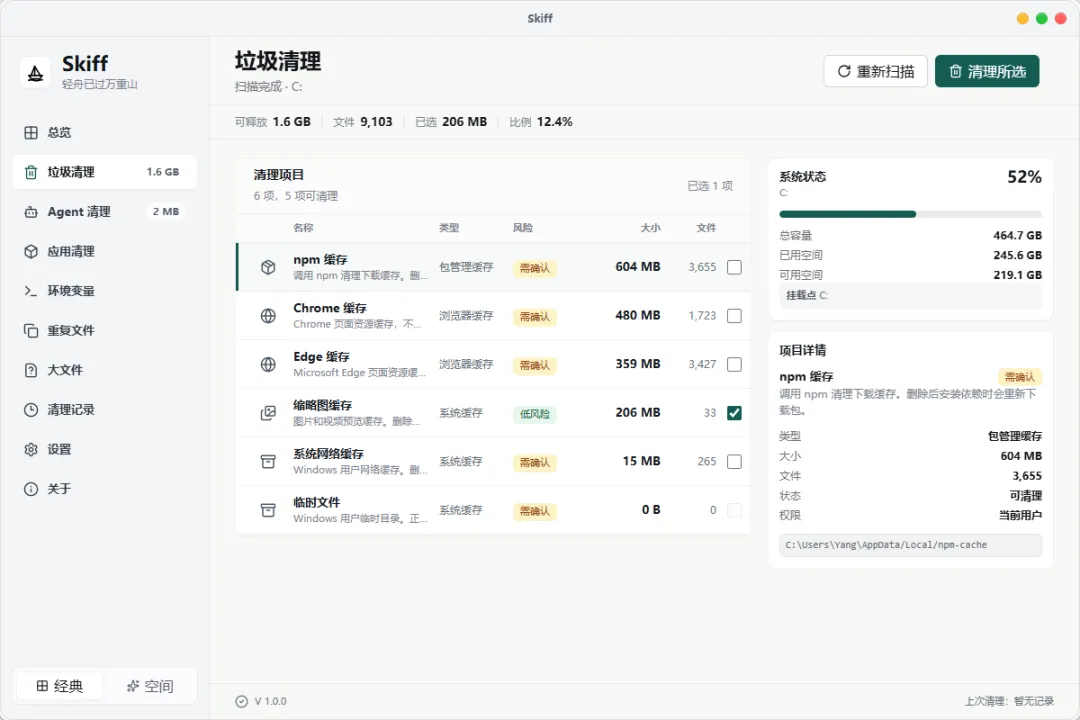The image size is (1080, 720).
Task: Click the terminal prompt icon beside 环境变量
Action: tap(31, 291)
